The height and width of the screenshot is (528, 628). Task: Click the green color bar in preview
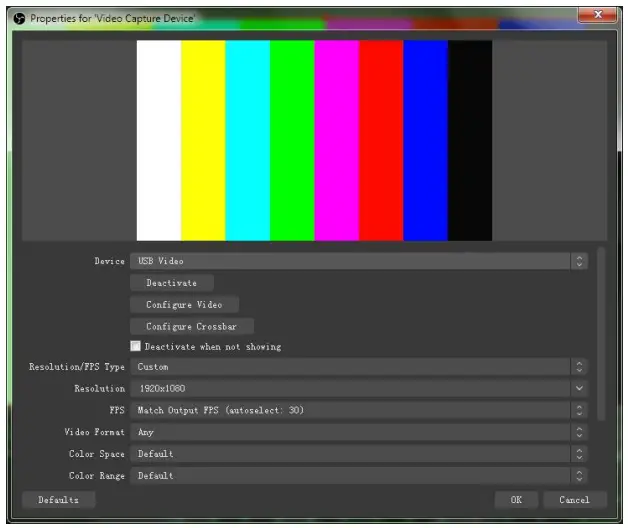tap(292, 140)
